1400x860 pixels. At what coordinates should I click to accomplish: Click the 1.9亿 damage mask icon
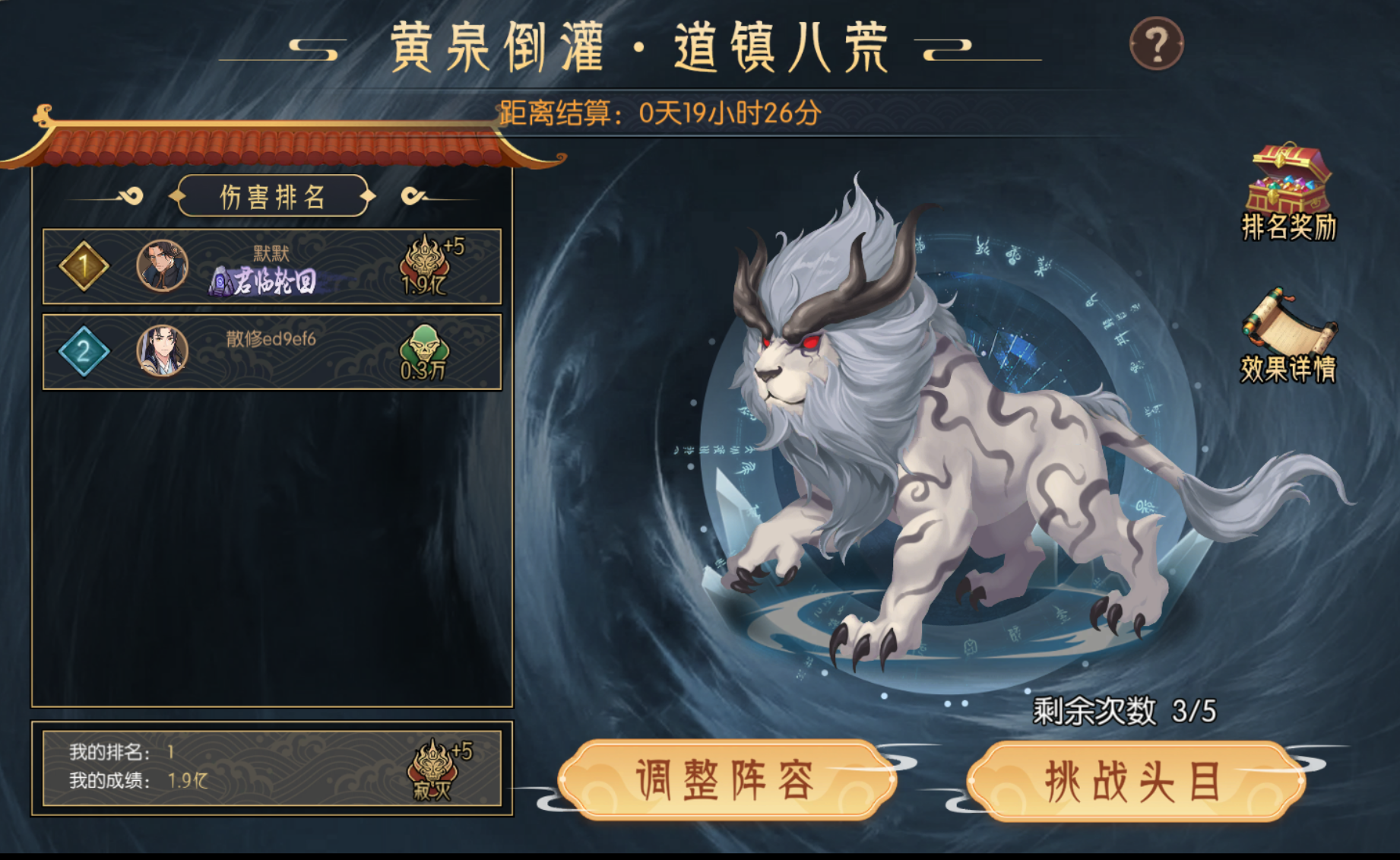pyautogui.click(x=425, y=265)
